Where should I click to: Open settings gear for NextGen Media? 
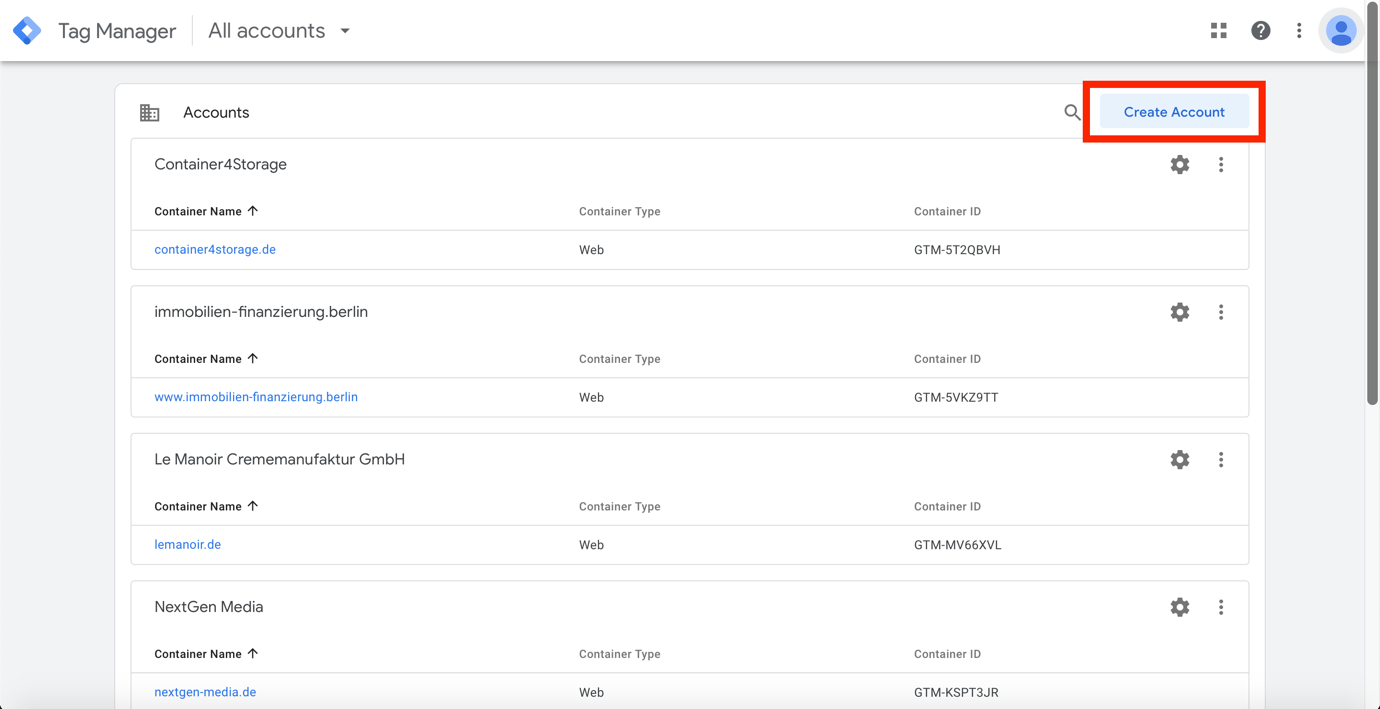pyautogui.click(x=1180, y=607)
